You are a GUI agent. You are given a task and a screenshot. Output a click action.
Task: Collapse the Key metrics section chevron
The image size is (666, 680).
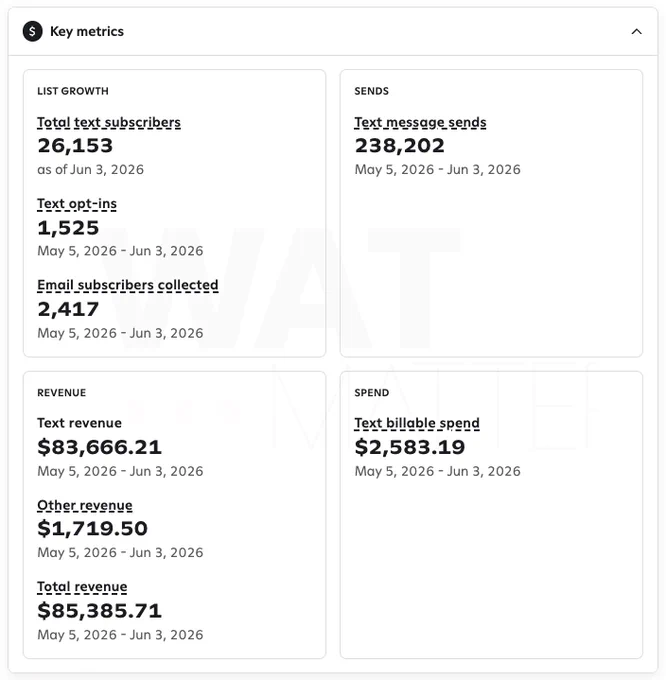(x=636, y=31)
